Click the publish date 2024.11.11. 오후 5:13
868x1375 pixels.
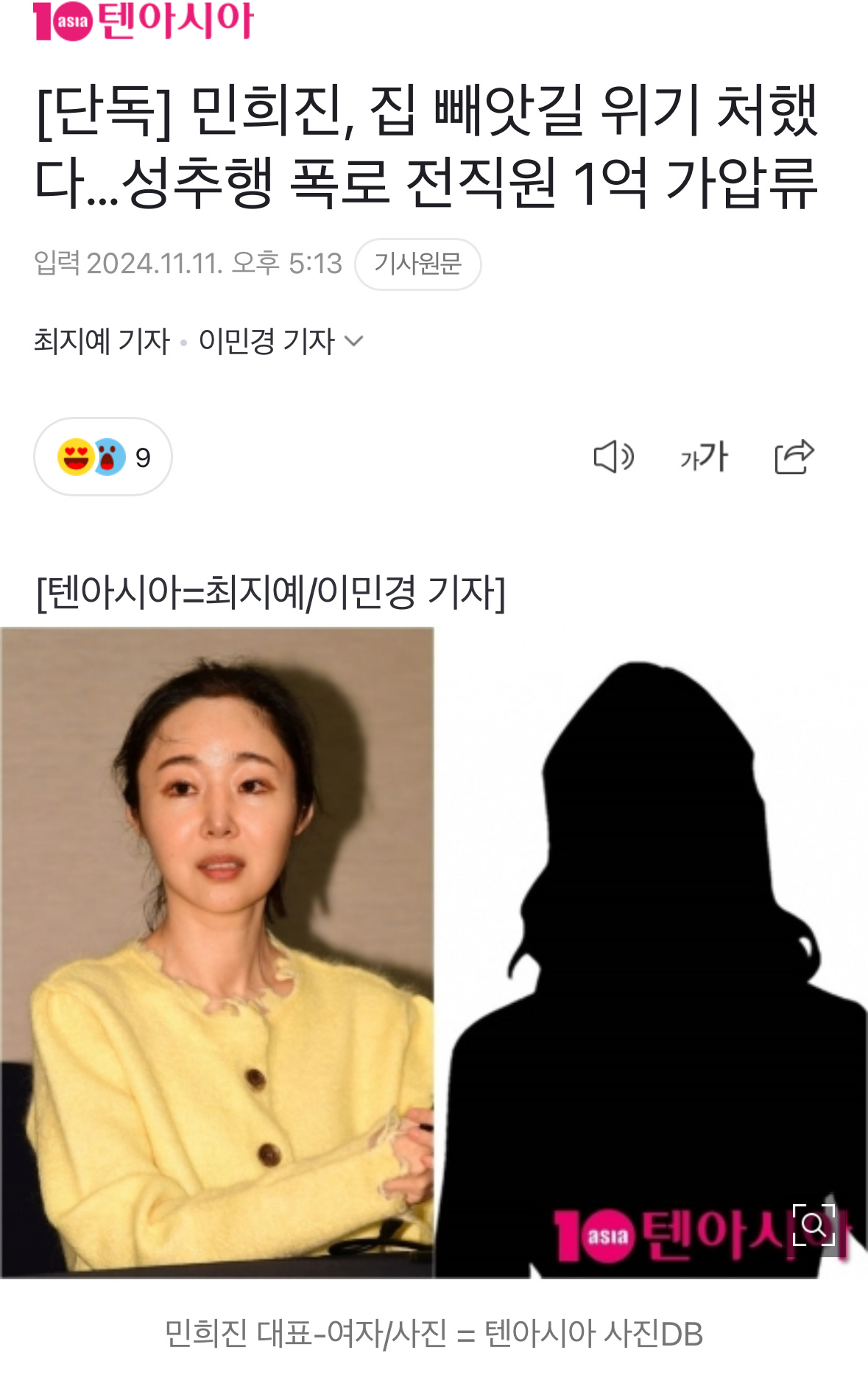(x=214, y=264)
